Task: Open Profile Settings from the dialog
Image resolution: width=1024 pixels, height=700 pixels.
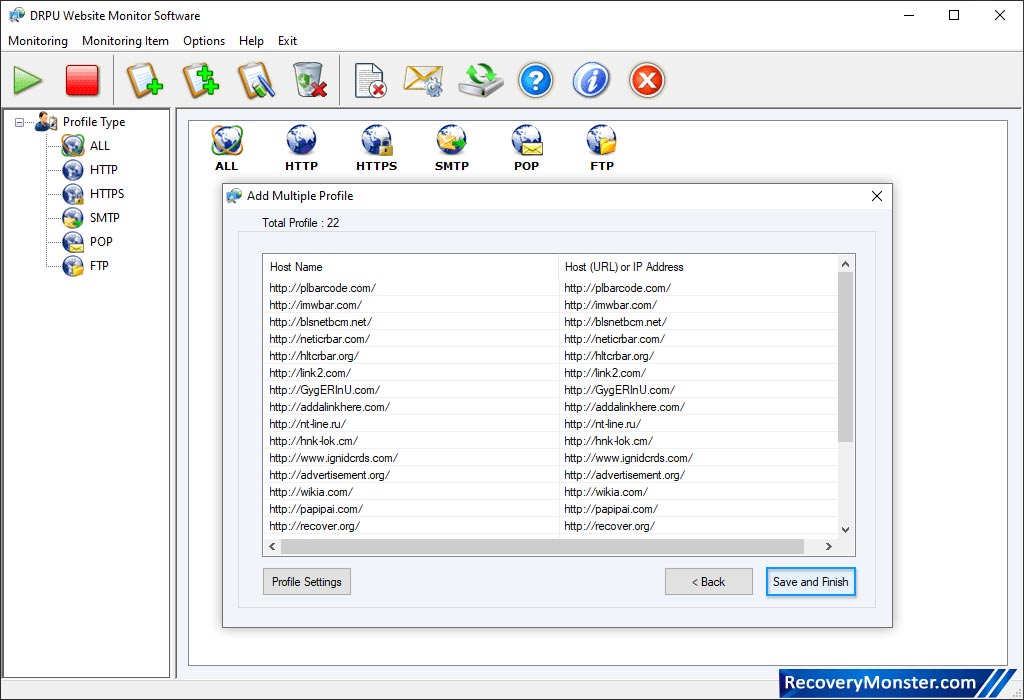Action: coord(306,581)
